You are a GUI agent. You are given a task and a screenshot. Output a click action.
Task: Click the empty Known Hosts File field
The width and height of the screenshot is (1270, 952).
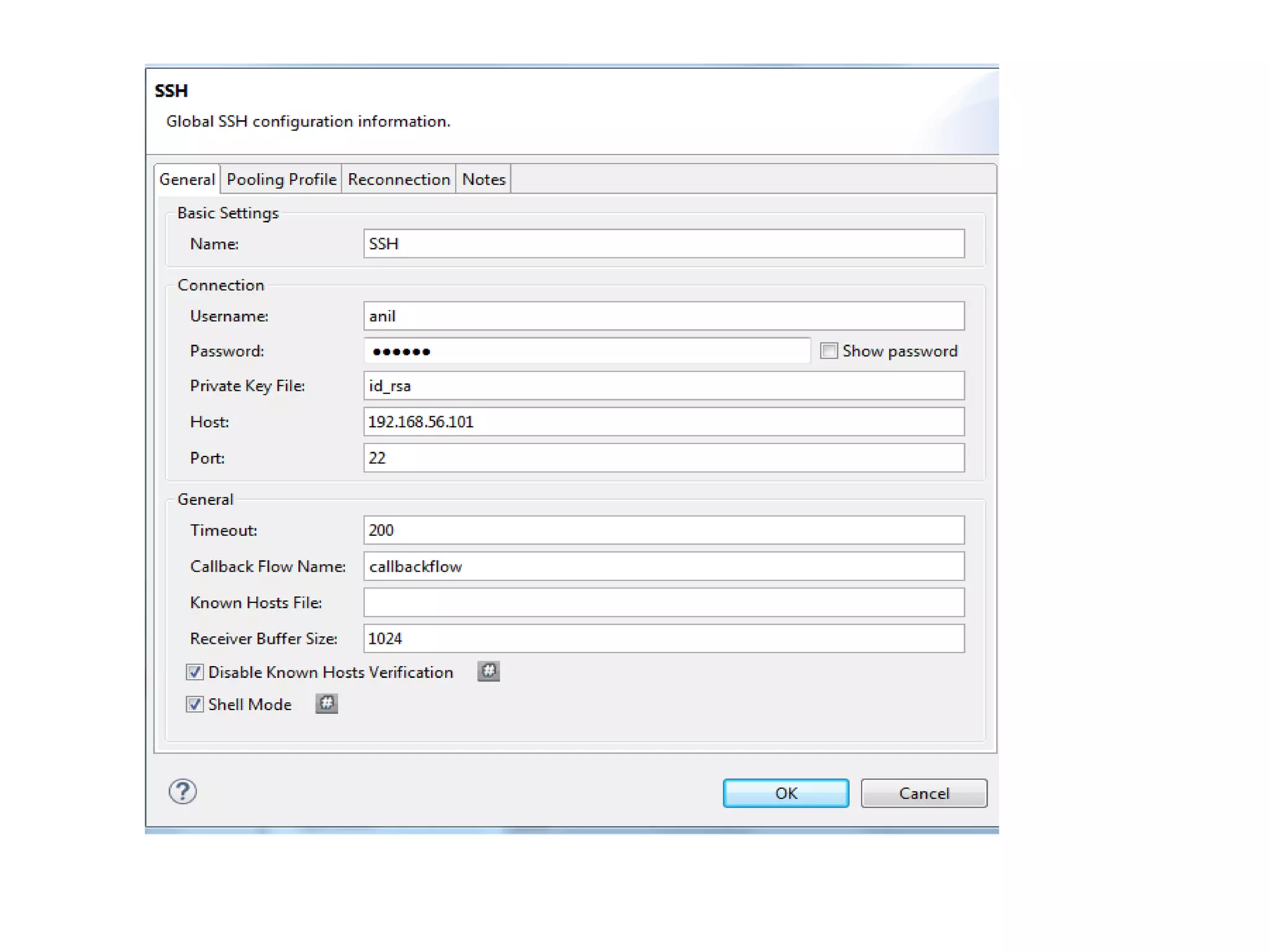coord(663,602)
